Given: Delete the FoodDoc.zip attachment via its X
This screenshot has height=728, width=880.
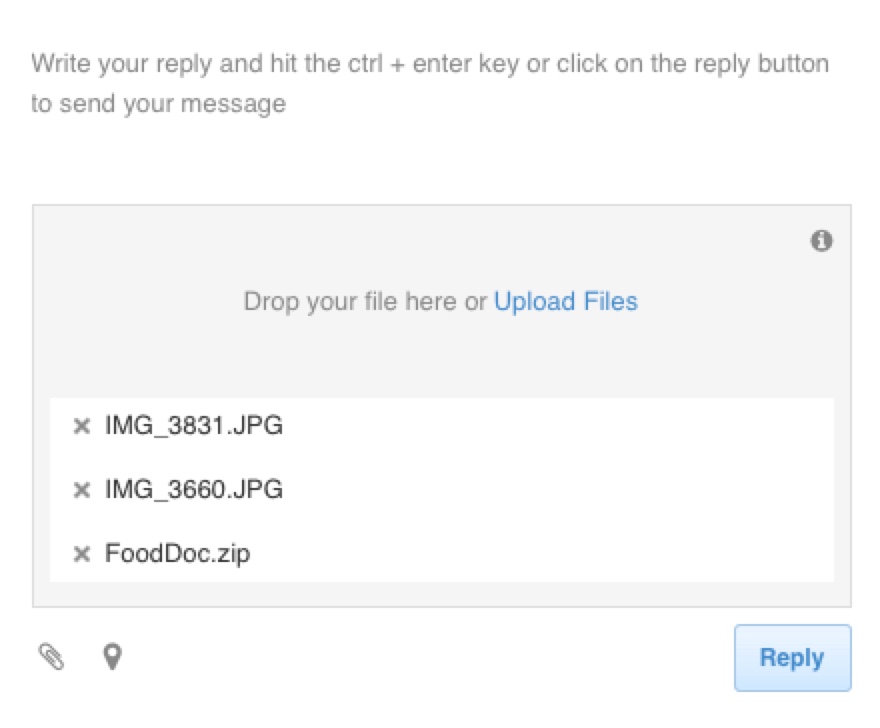Looking at the screenshot, I should 82,554.
